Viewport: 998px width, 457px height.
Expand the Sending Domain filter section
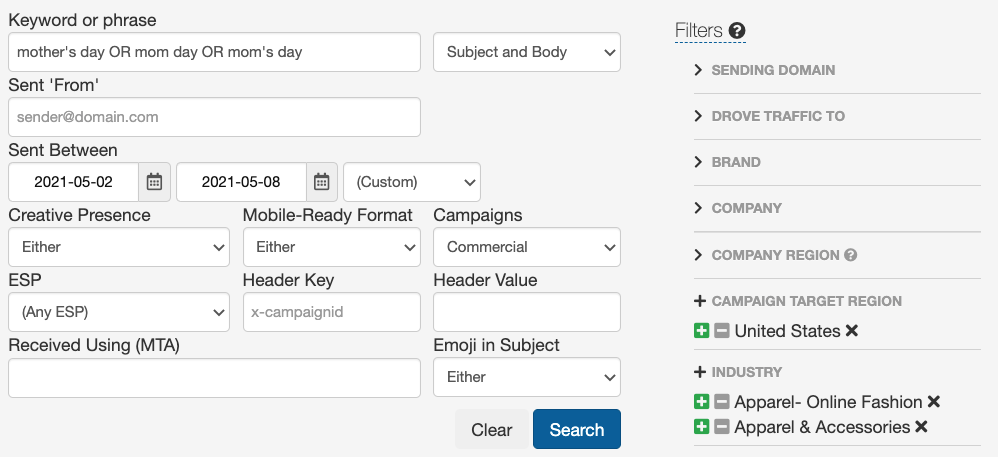pos(764,70)
